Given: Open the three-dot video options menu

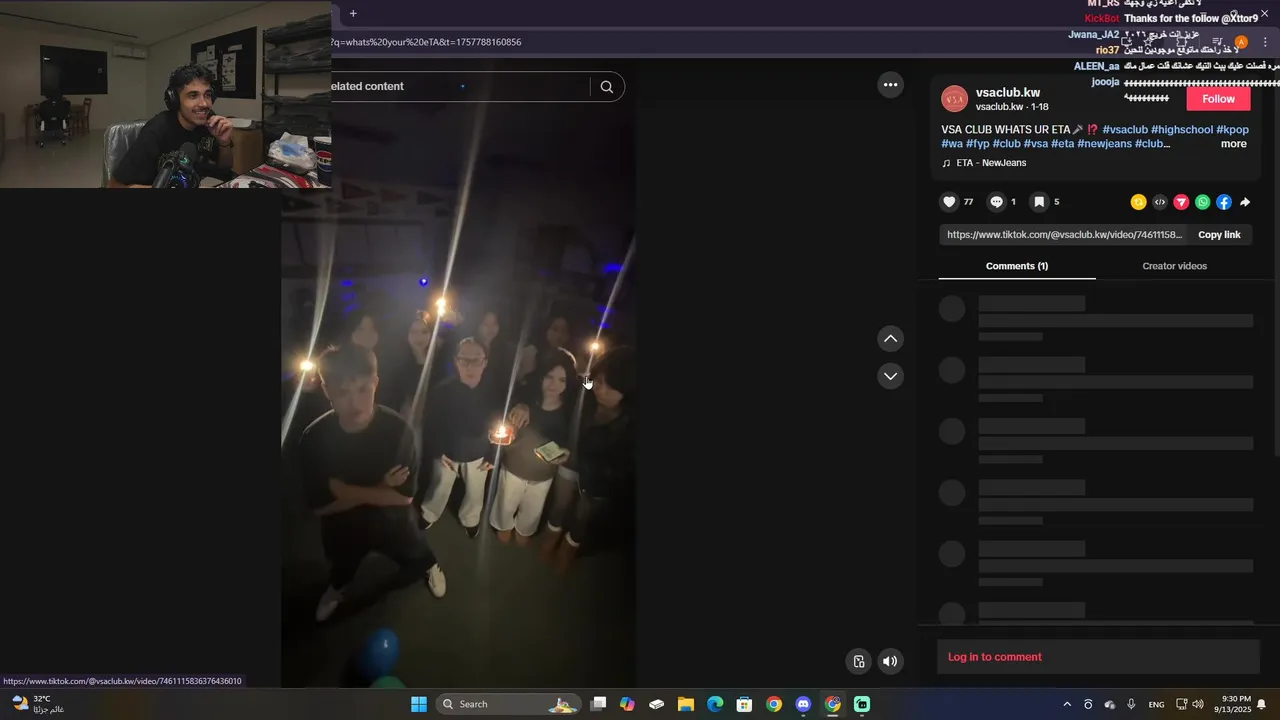Looking at the screenshot, I should coord(890,85).
